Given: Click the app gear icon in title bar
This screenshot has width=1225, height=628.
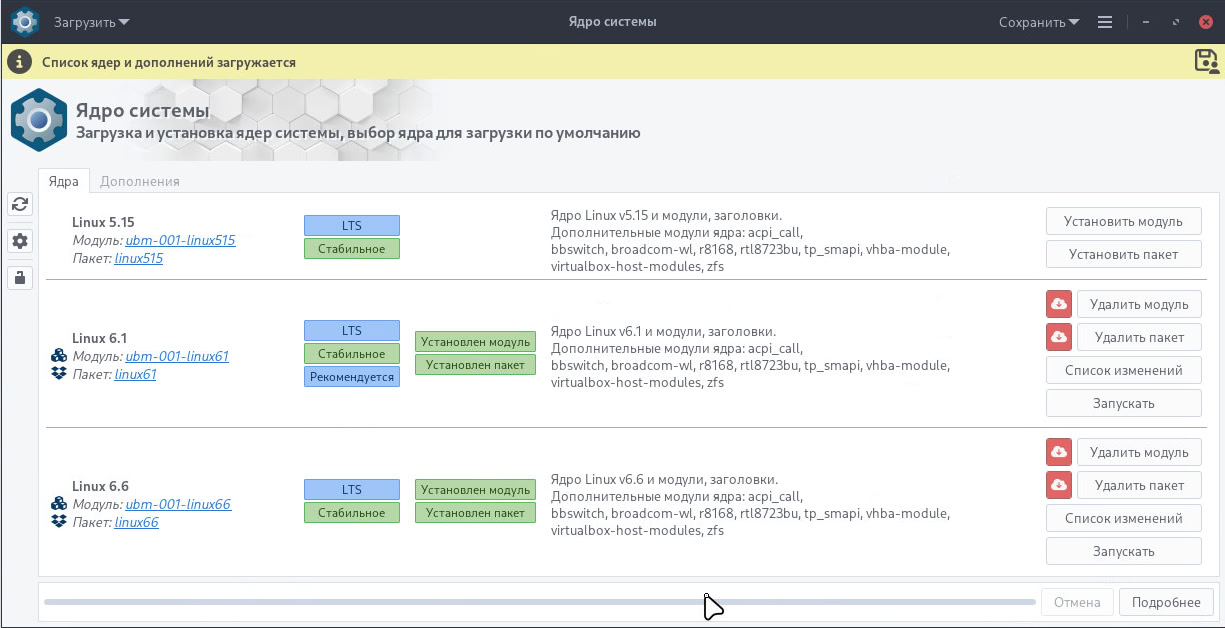Looking at the screenshot, I should pyautogui.click(x=25, y=21).
